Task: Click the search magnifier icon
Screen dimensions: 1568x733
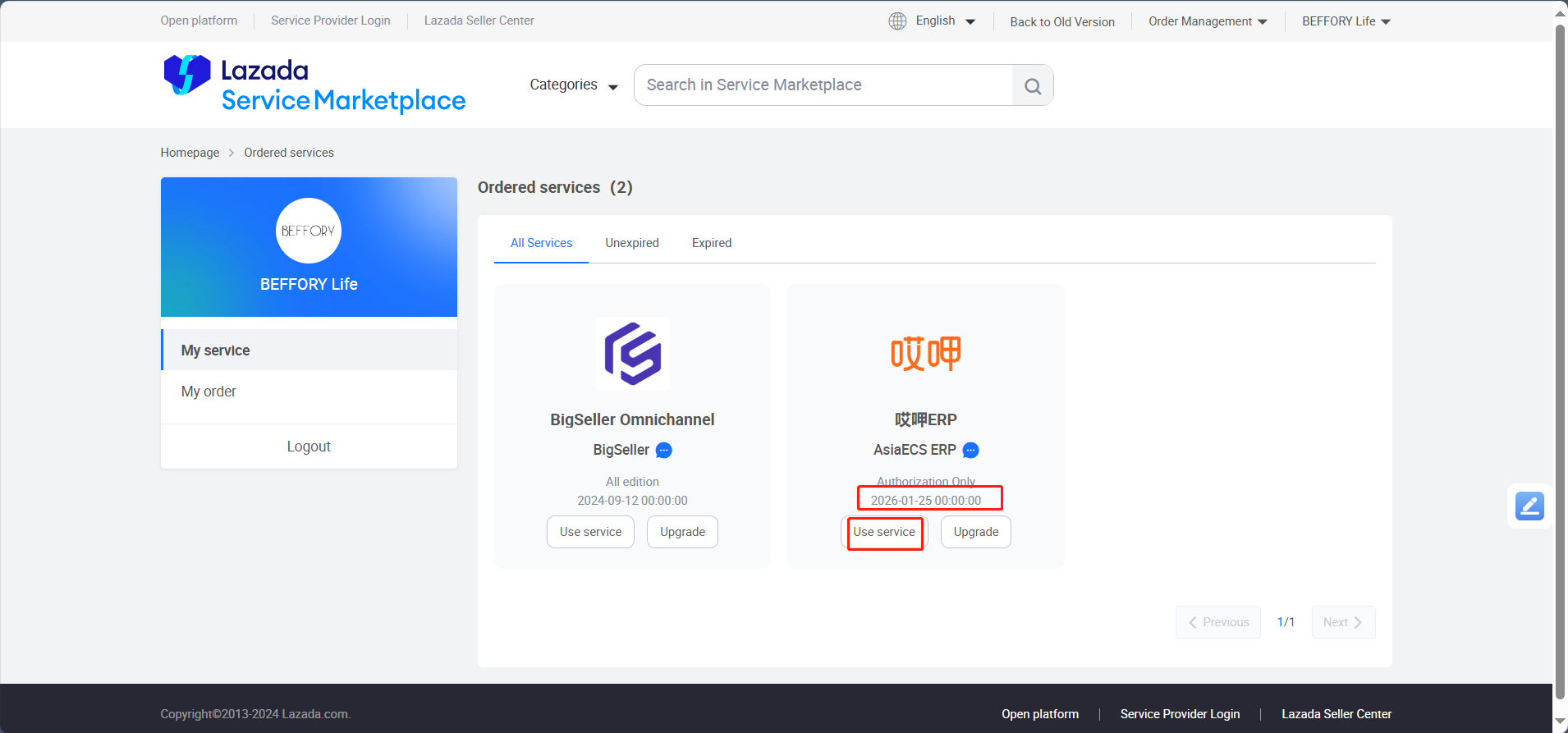Action: 1033,85
